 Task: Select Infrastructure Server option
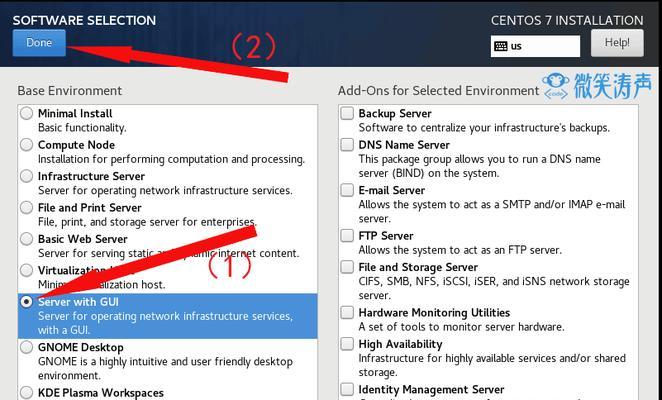tap(26, 176)
